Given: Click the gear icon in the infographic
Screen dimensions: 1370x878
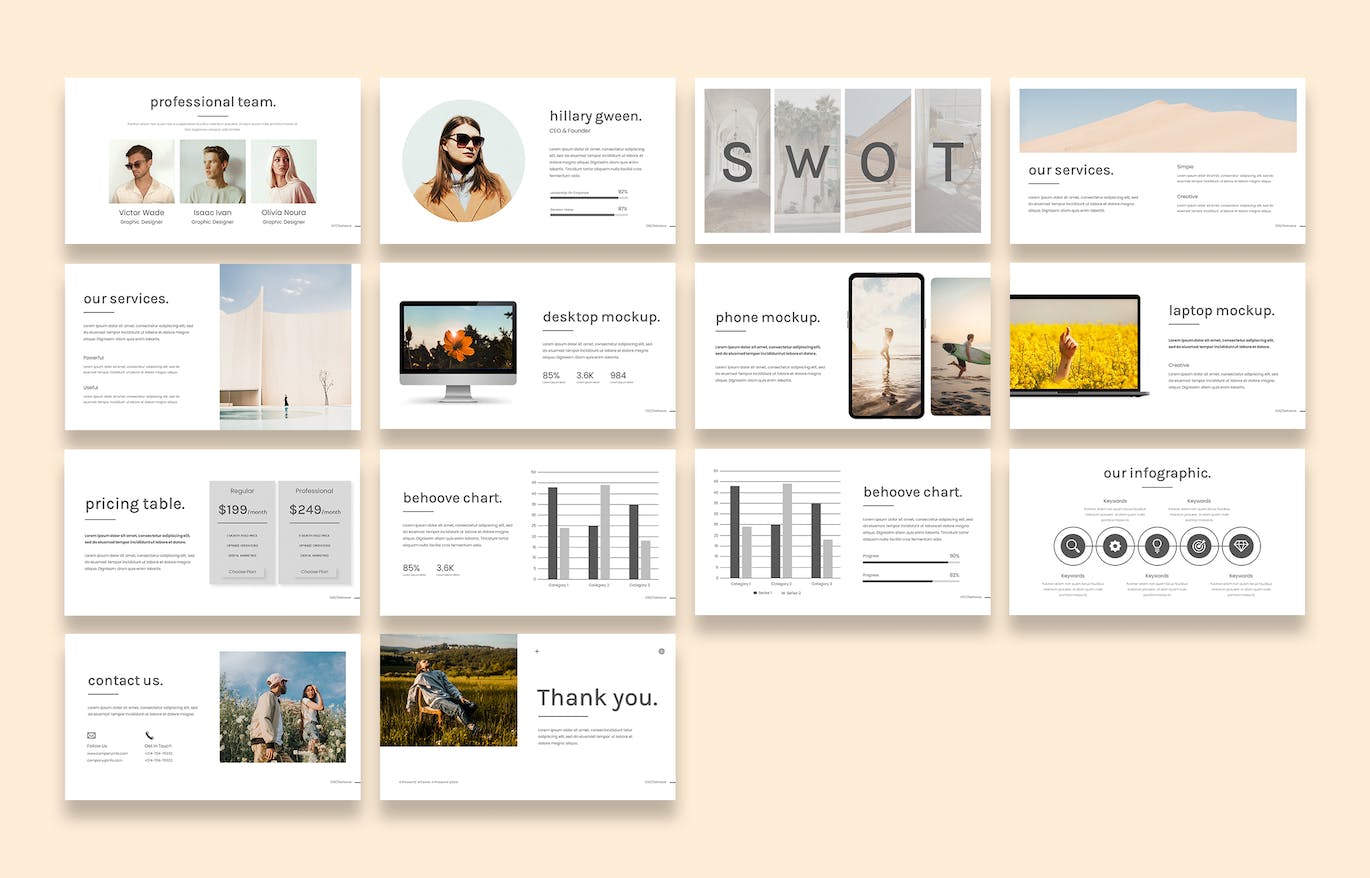Looking at the screenshot, I should [x=1115, y=546].
